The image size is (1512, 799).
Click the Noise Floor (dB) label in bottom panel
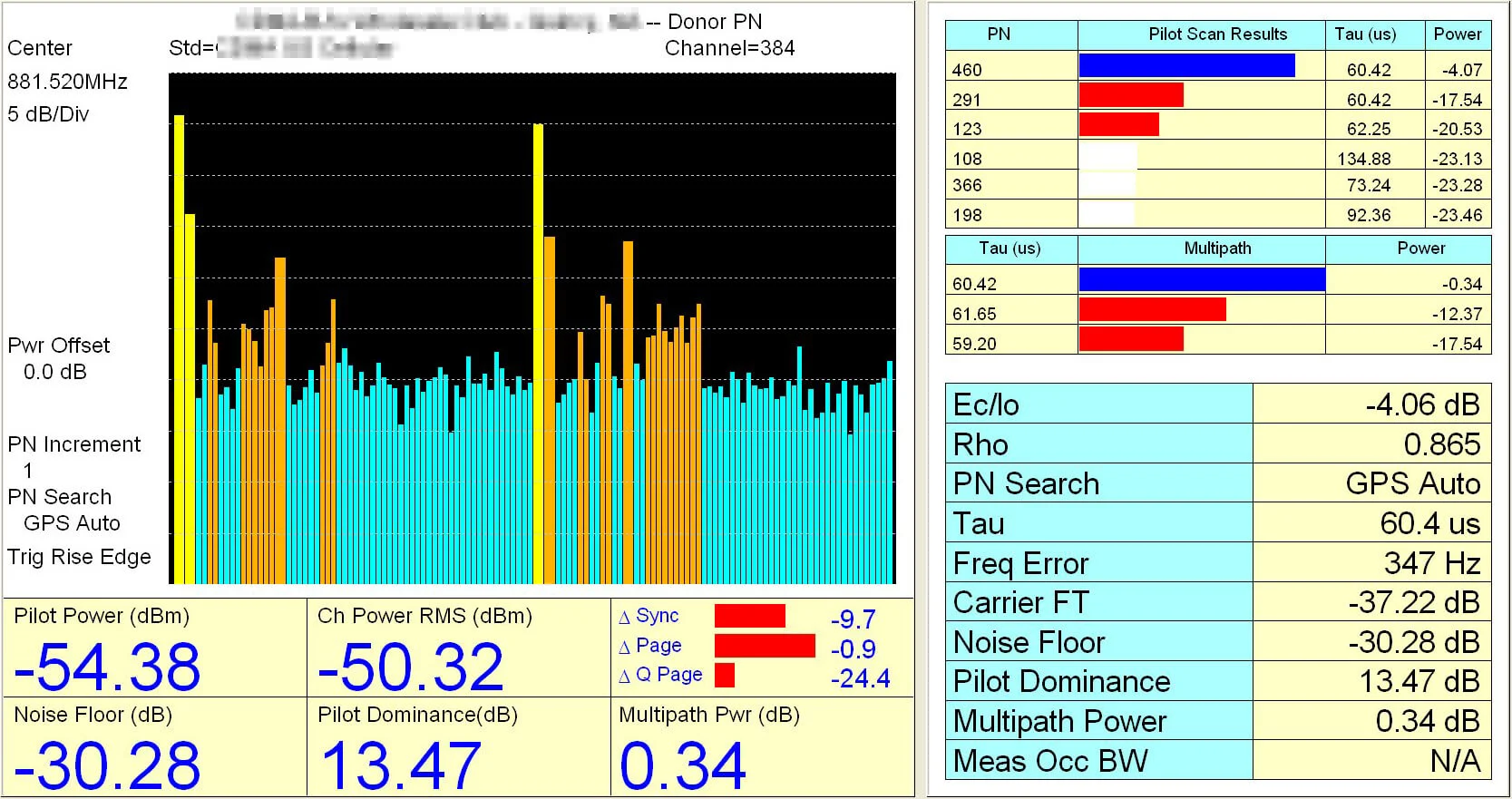[x=93, y=715]
